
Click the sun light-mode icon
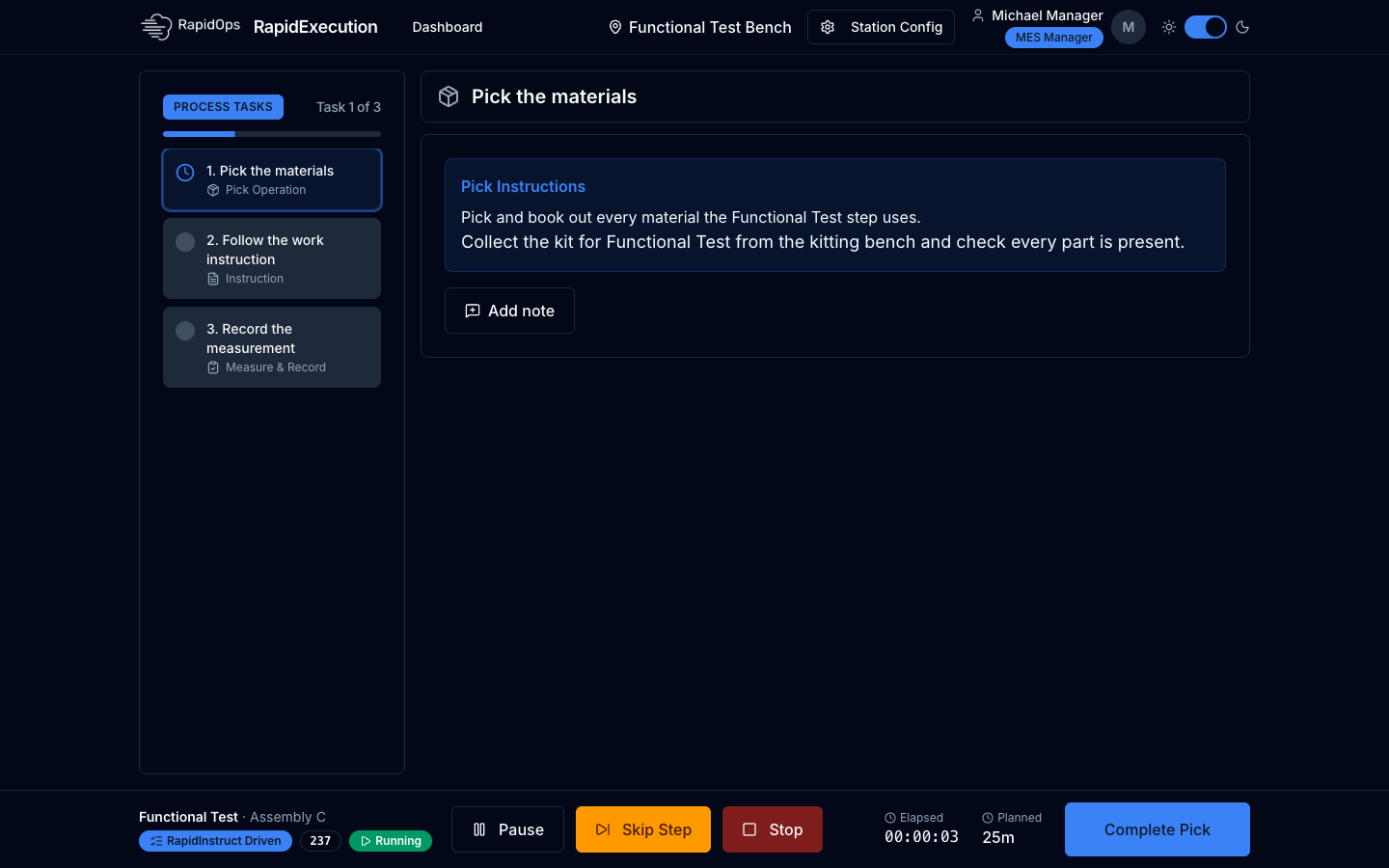click(x=1169, y=27)
